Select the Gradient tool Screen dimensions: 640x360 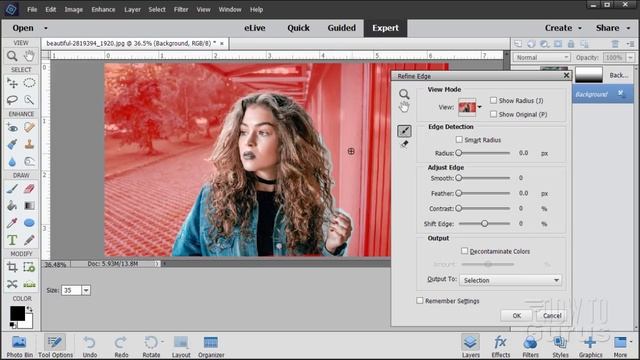(29, 206)
